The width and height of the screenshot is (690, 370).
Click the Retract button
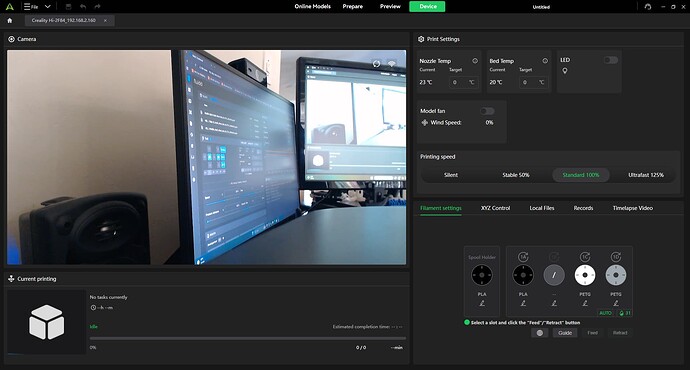pos(620,333)
